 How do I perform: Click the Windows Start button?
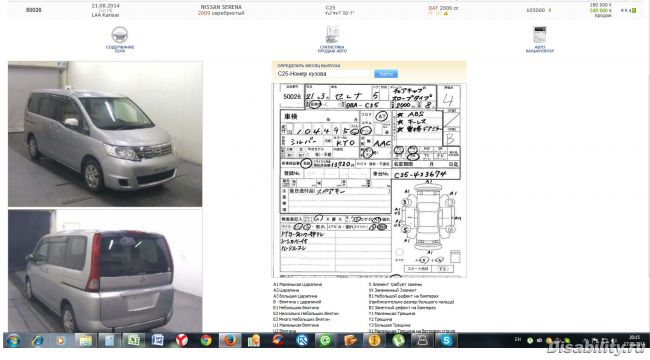13,341
